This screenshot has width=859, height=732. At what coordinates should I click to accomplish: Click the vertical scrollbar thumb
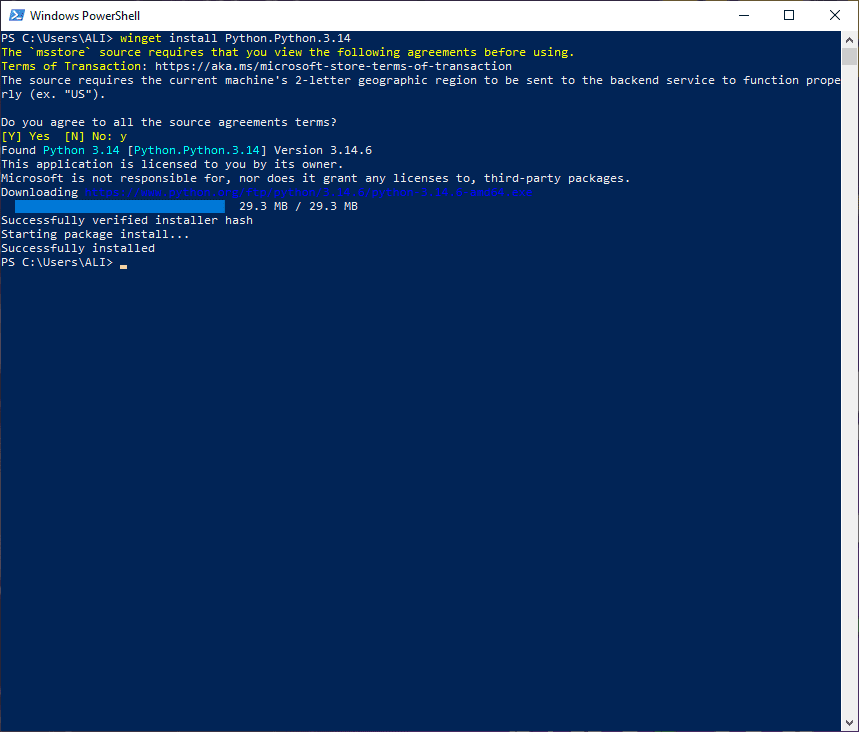click(849, 56)
